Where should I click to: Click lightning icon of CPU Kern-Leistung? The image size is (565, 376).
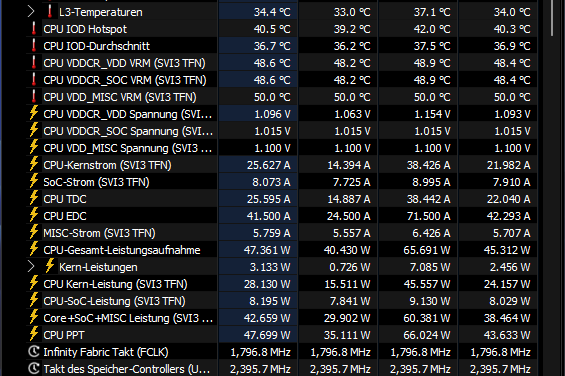pos(34,283)
